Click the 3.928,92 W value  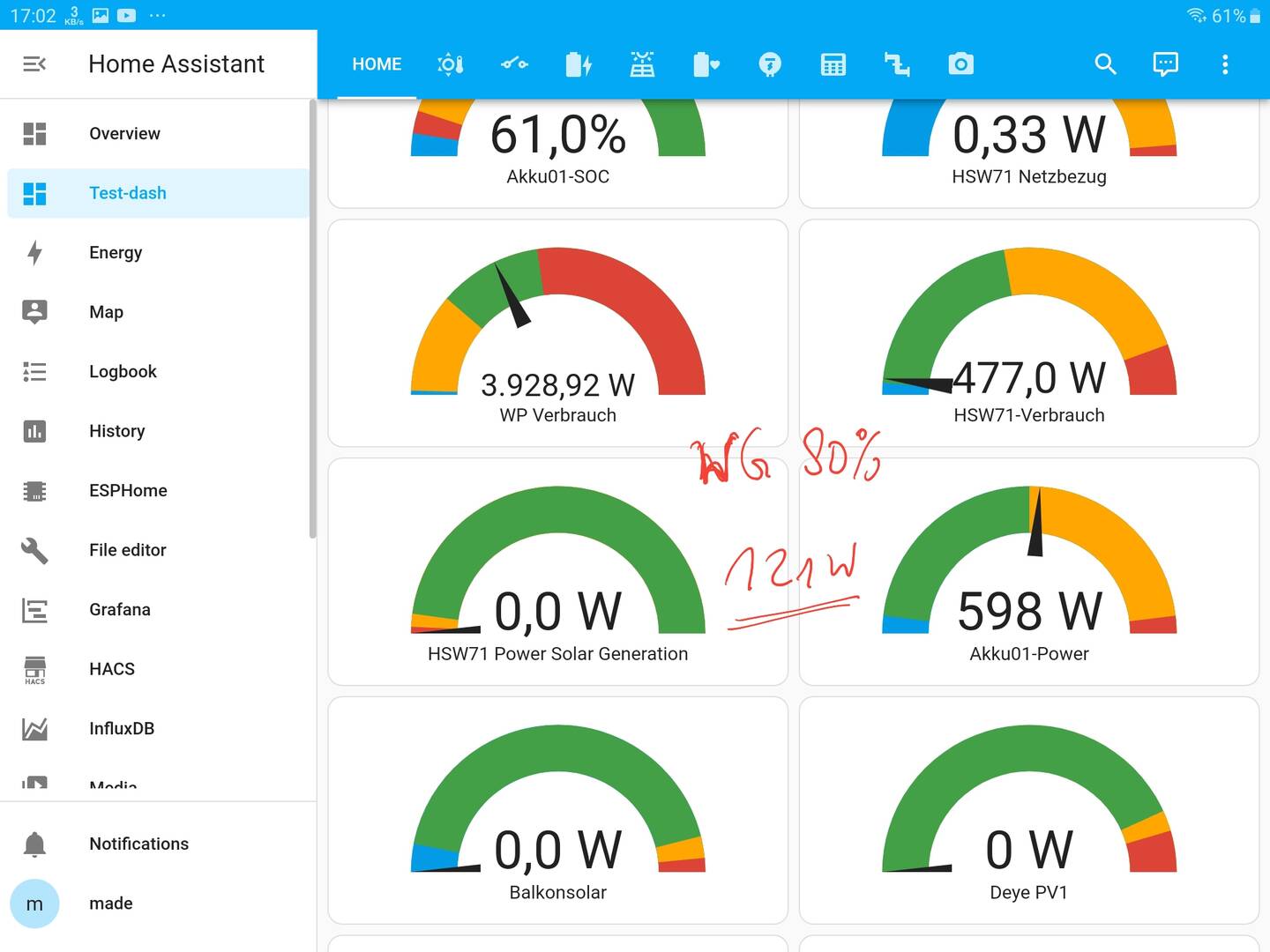click(558, 385)
